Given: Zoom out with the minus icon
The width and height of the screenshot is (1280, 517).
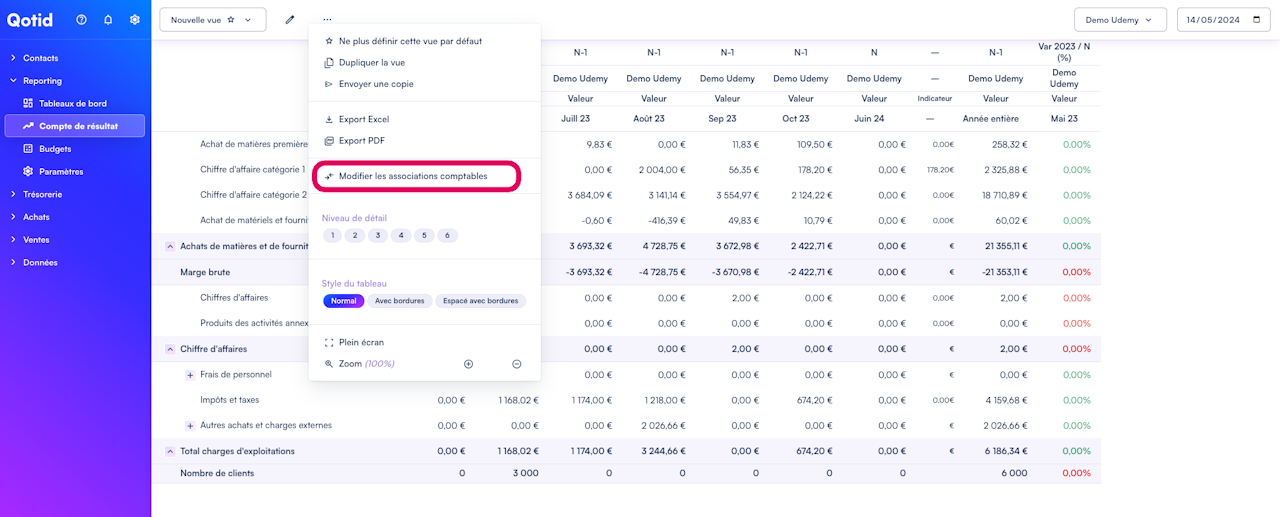Looking at the screenshot, I should coord(517,364).
